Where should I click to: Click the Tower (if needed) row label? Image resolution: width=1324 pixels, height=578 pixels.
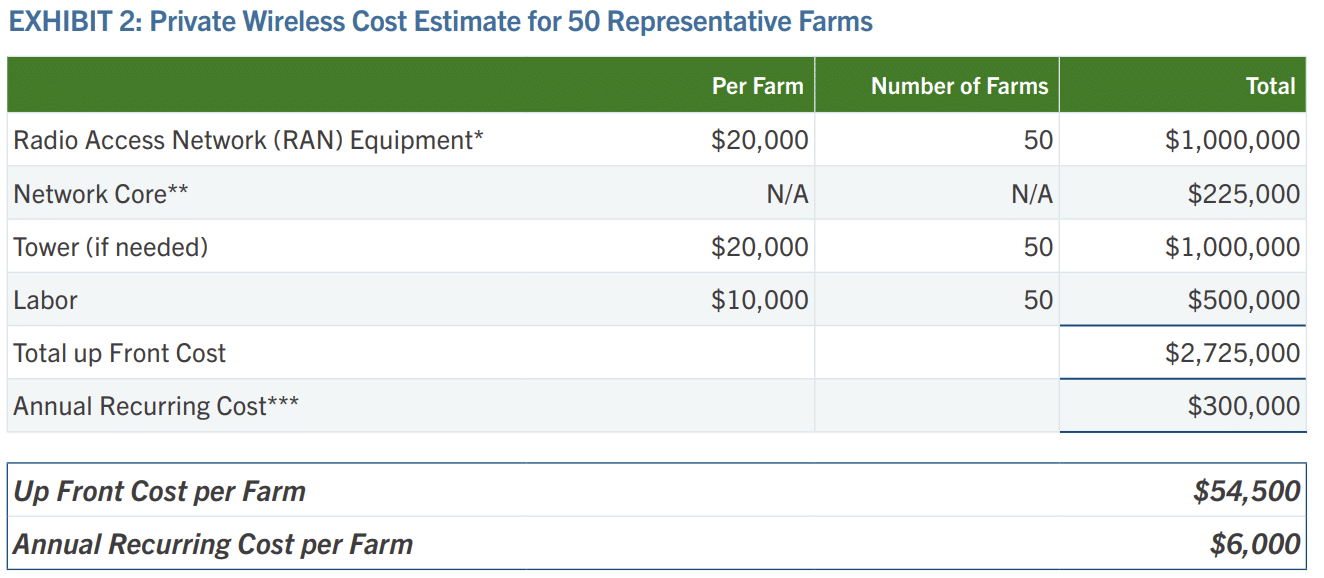110,247
